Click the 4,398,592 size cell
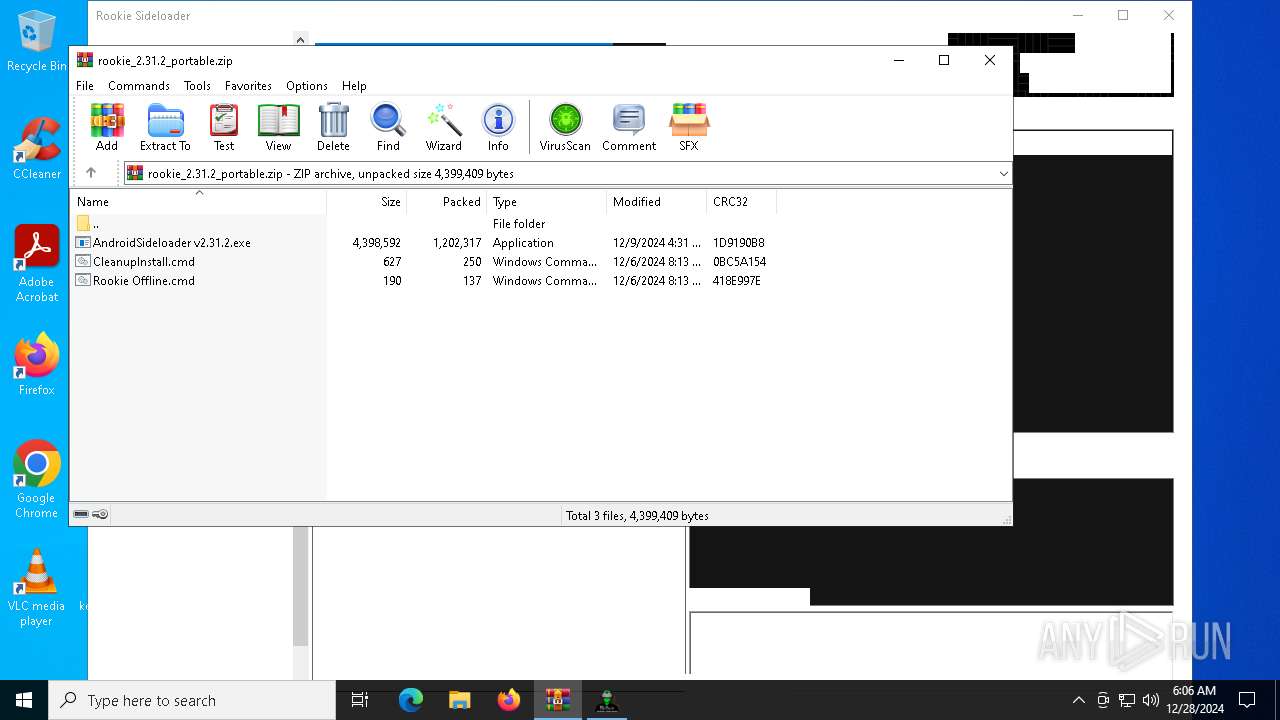 pos(376,243)
